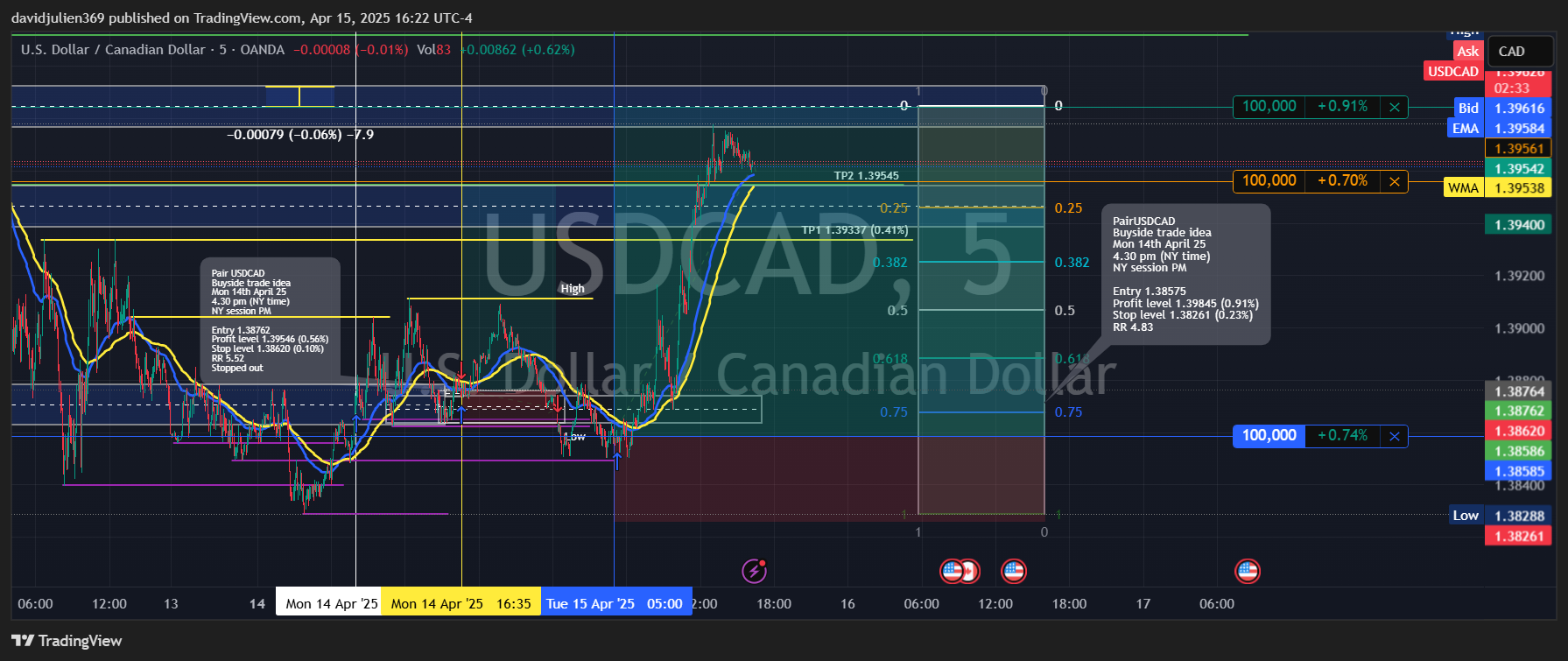Screen dimensions: 1568x661
Task: Click the 16 date label on the time axis
Action: pyautogui.click(x=847, y=604)
